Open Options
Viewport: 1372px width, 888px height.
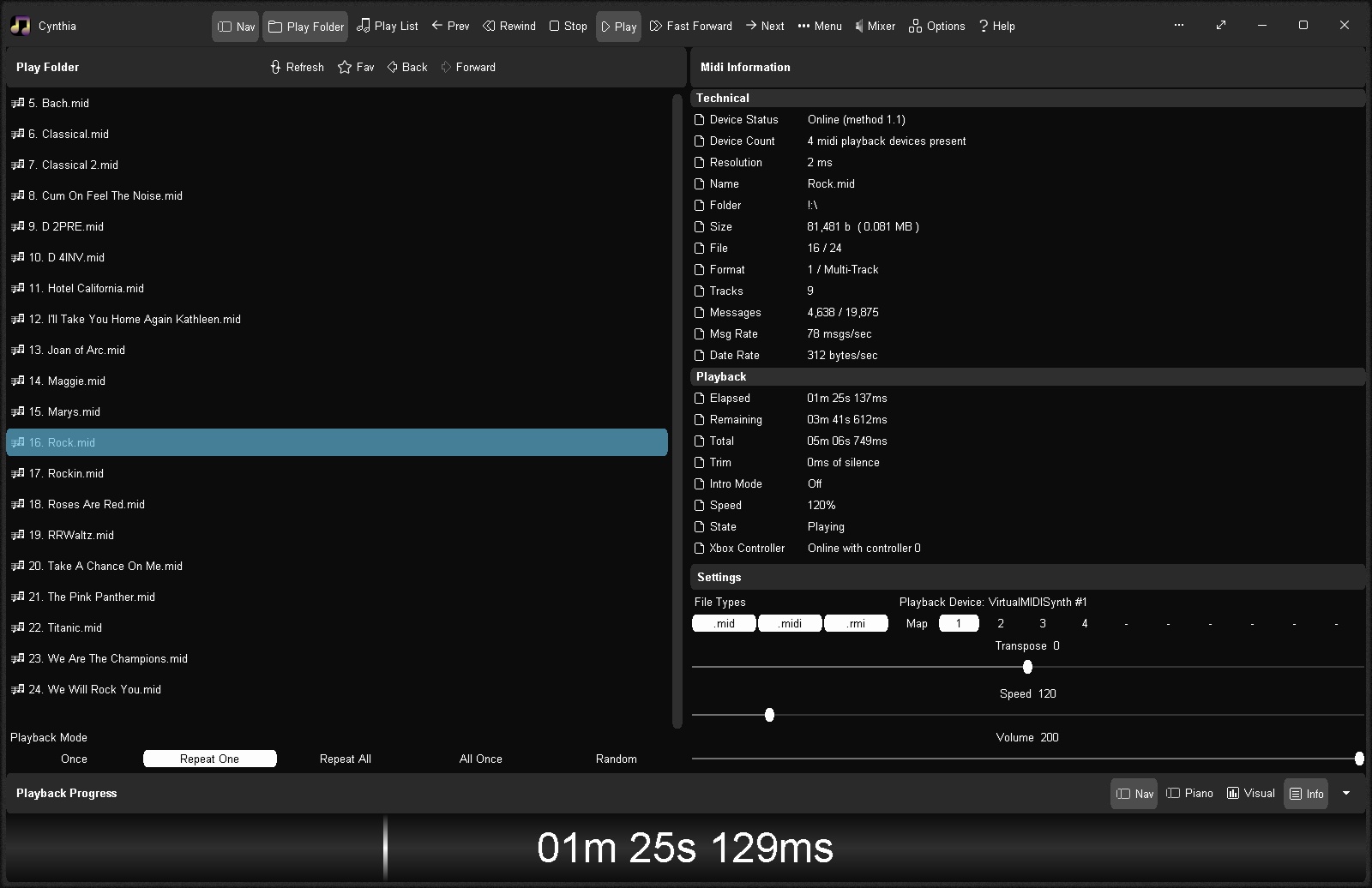point(936,27)
